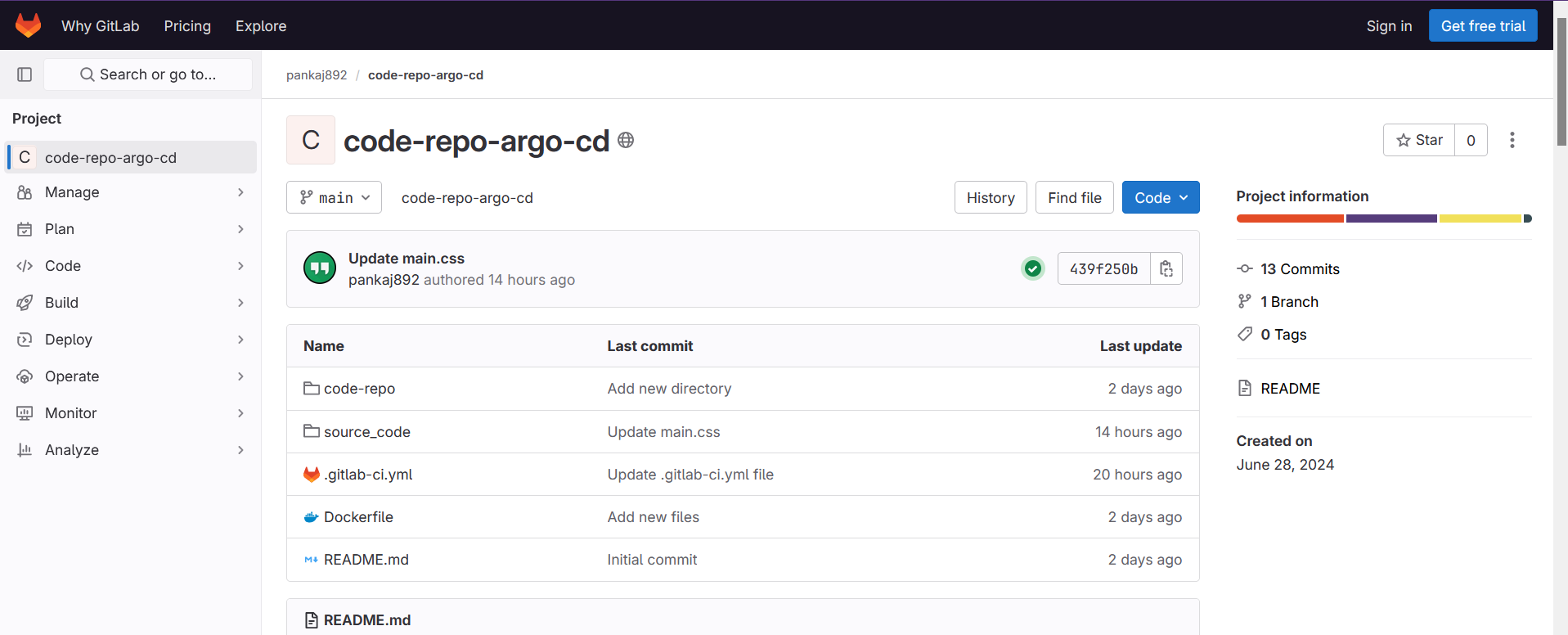The height and width of the screenshot is (635, 1568).
Task: Expand the Operate section chevron
Action: pos(240,376)
